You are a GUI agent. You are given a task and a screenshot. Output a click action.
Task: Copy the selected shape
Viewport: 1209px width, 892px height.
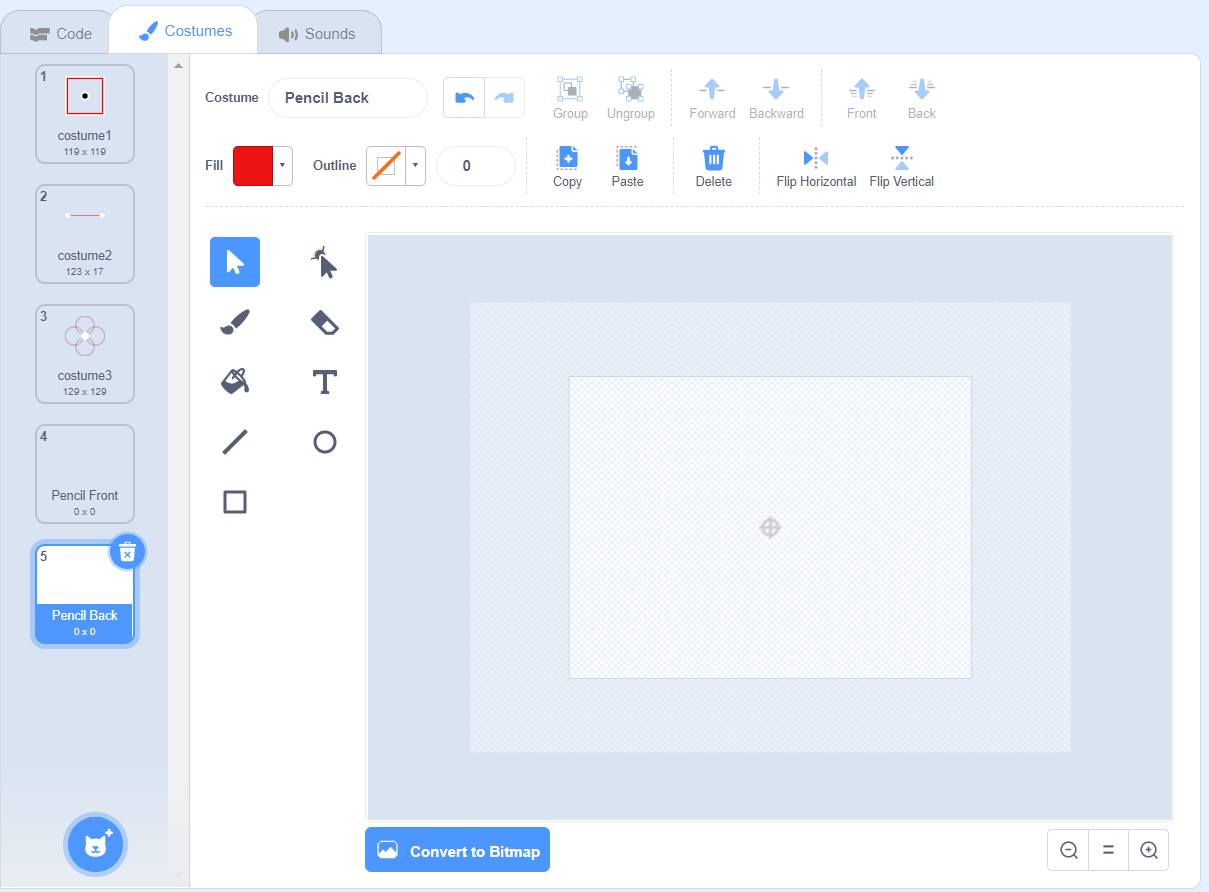567,166
